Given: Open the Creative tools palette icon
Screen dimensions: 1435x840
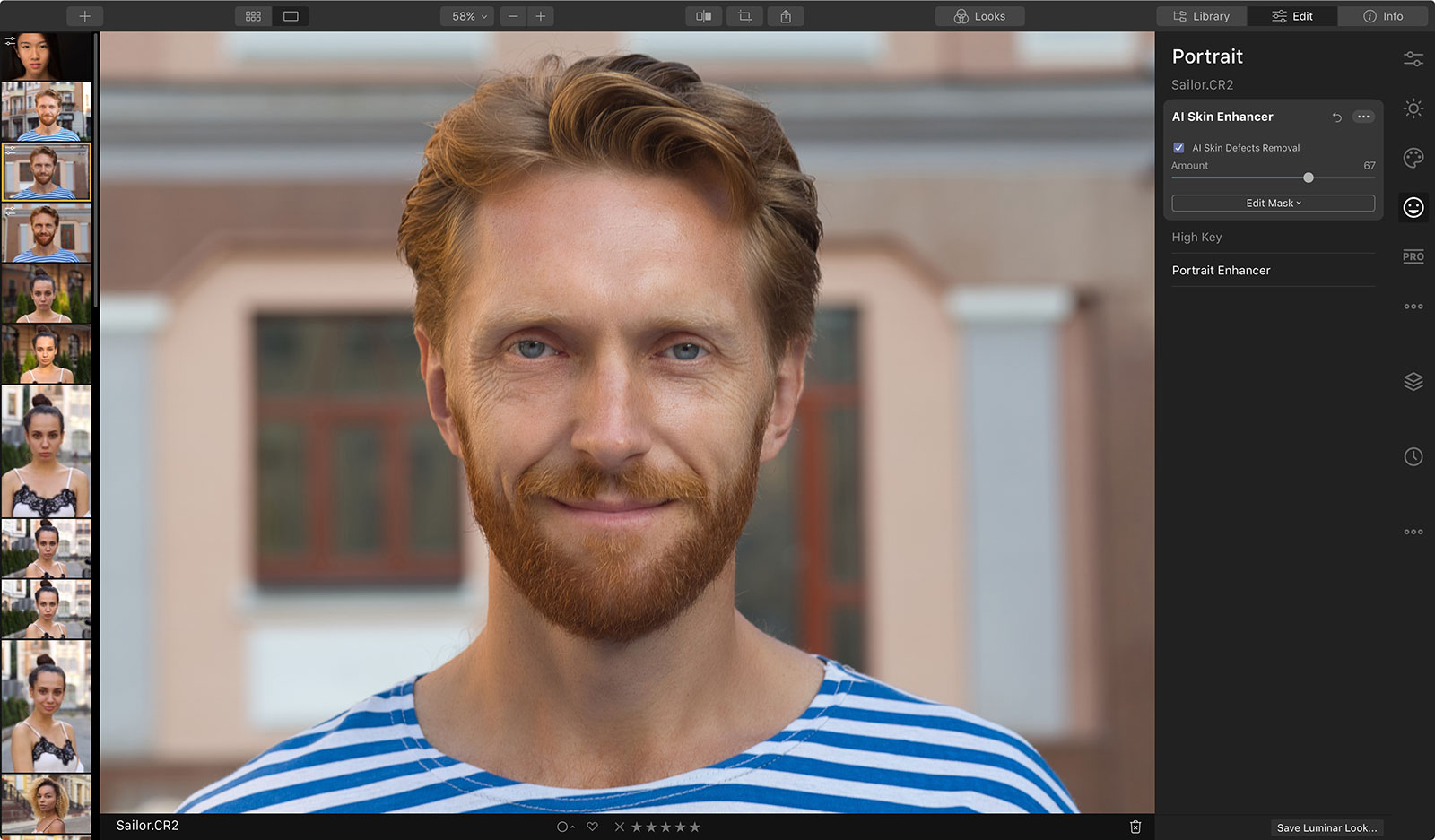Looking at the screenshot, I should coord(1413,159).
